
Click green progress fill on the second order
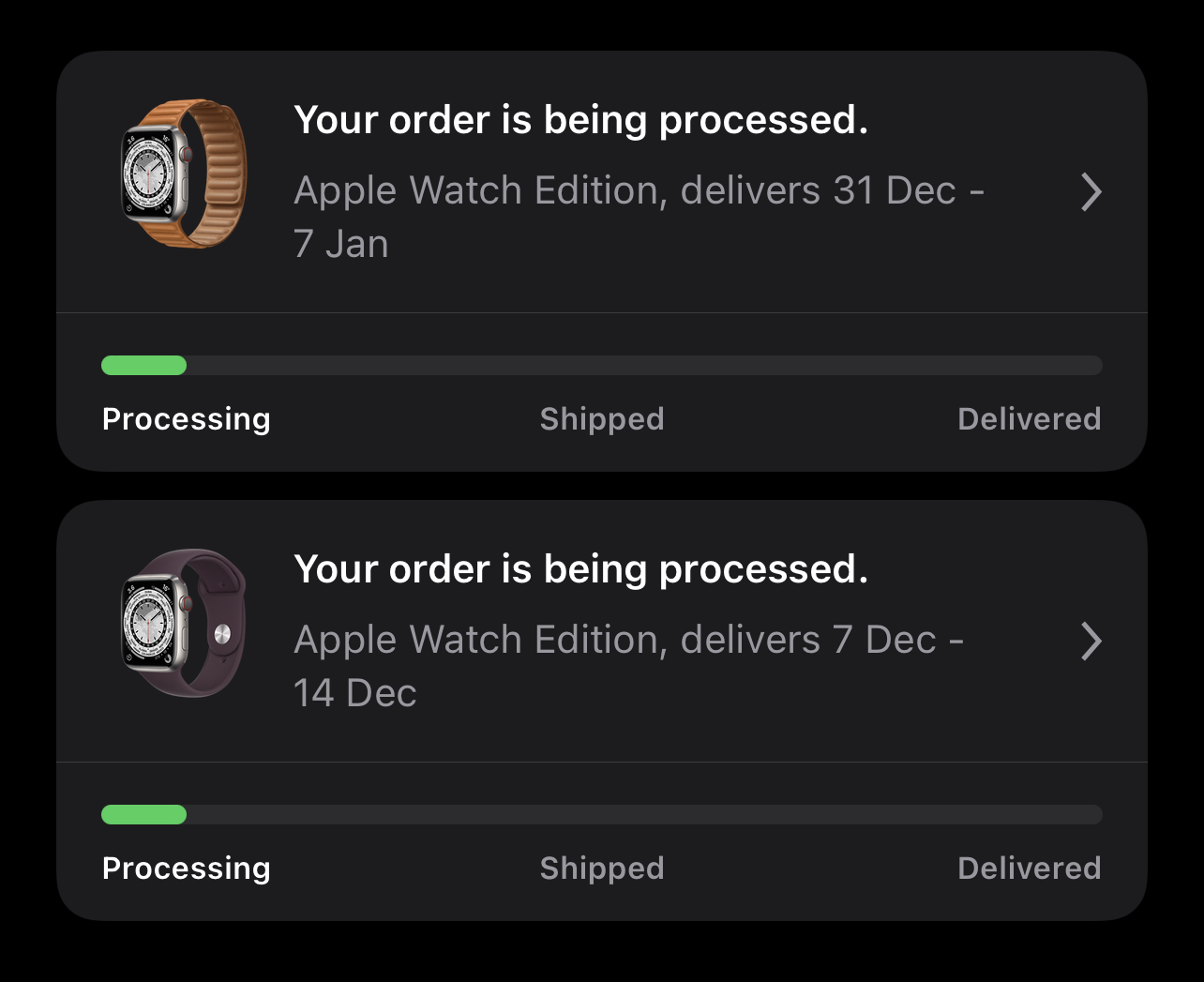[x=143, y=815]
